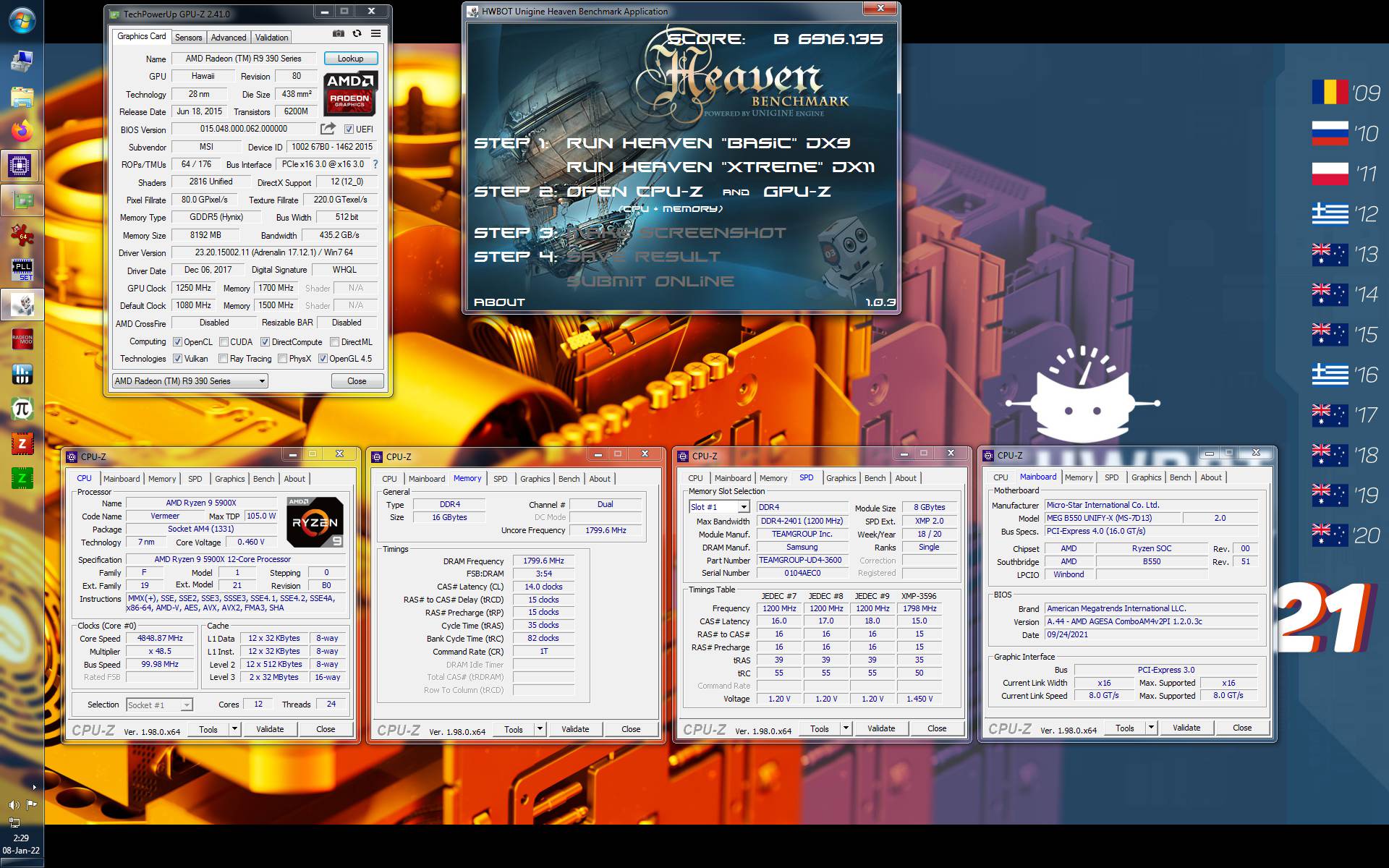Expand Tools arrow in Mainboard window

1152,728
